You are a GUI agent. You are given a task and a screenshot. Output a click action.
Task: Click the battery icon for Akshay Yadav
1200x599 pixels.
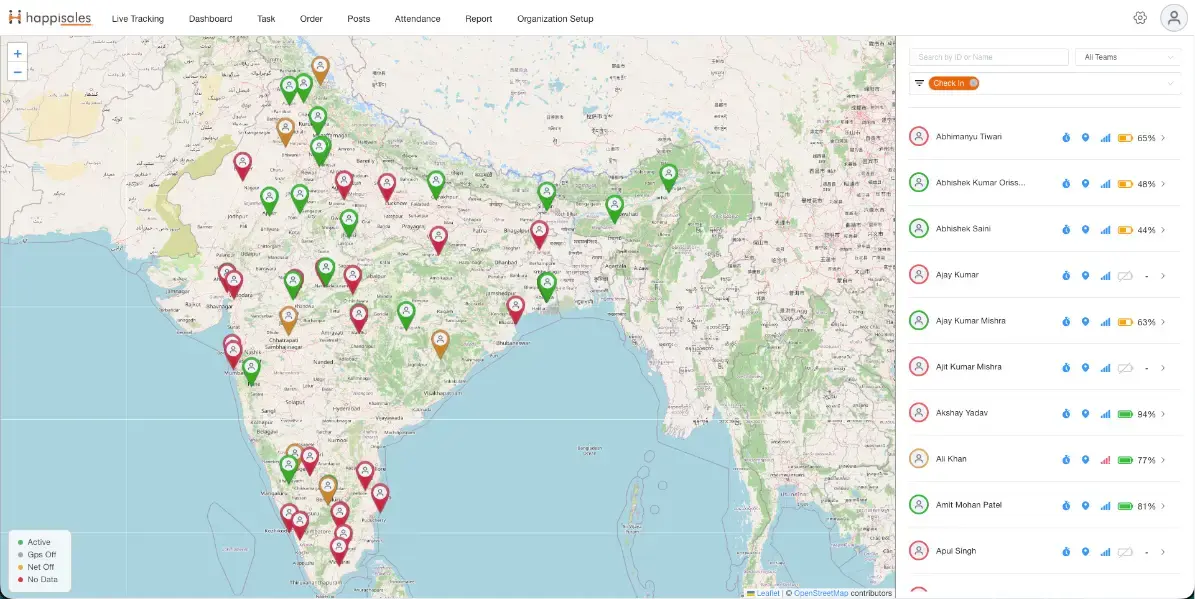click(x=1125, y=414)
